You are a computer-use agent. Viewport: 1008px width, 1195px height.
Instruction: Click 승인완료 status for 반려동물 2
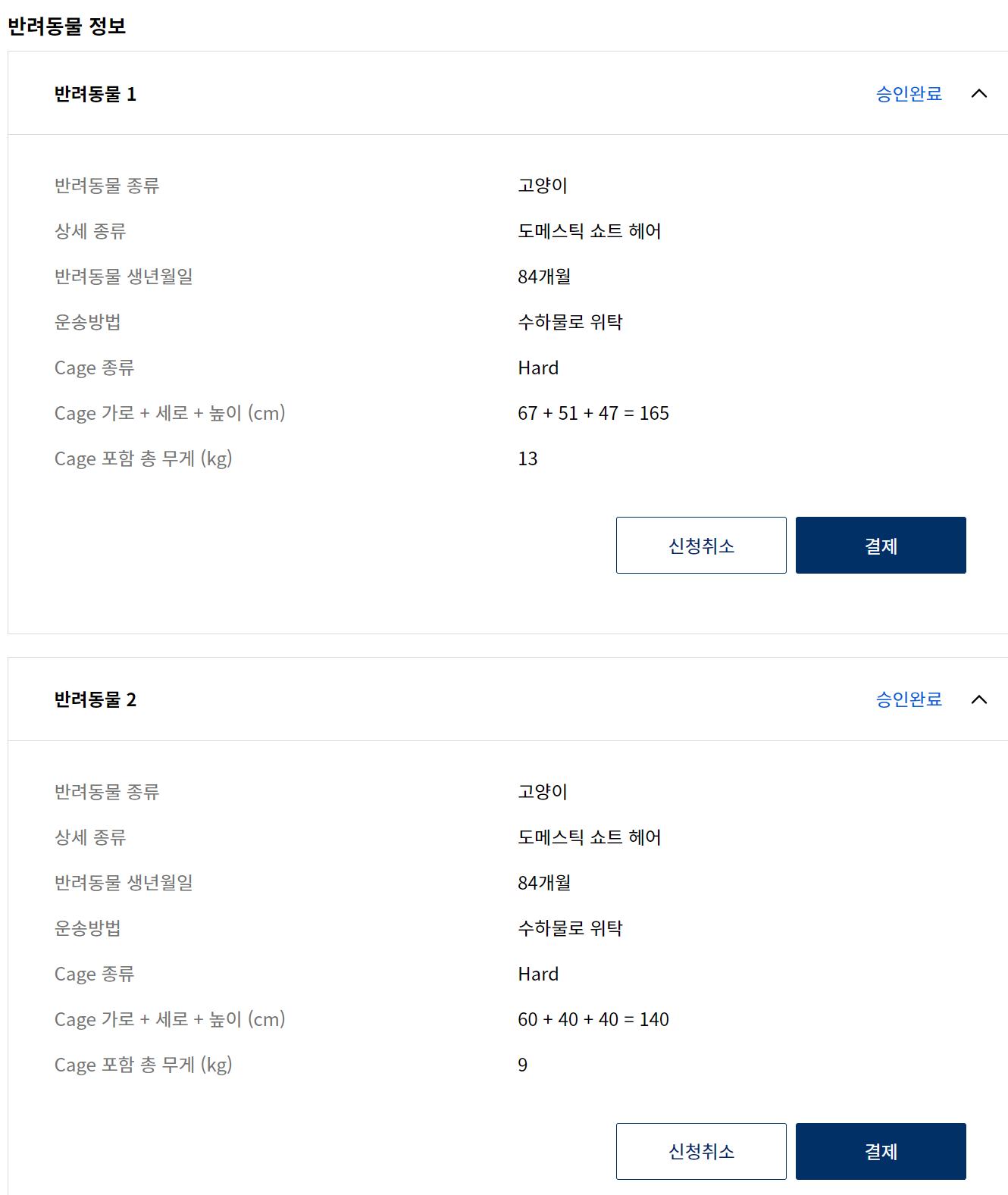[909, 699]
